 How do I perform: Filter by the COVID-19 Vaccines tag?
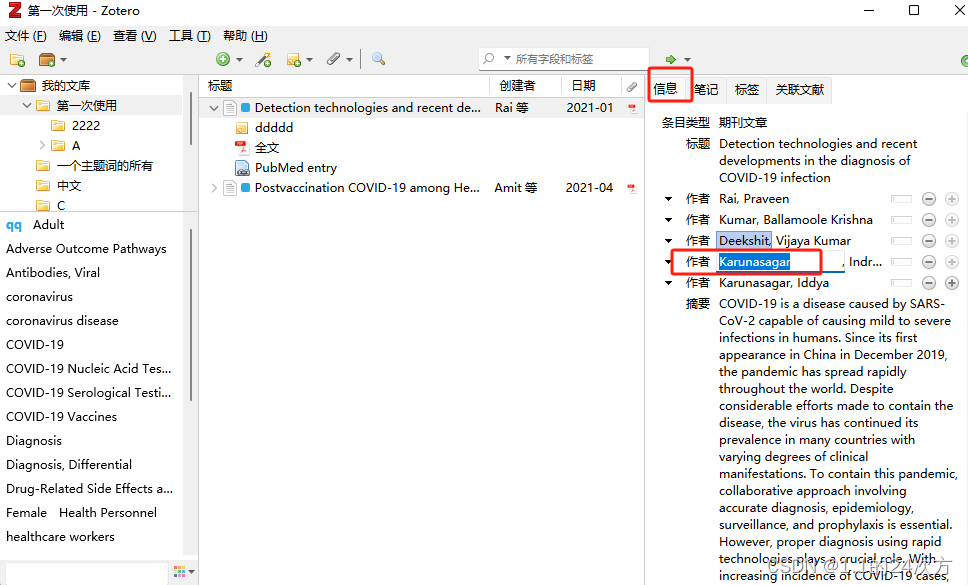62,417
